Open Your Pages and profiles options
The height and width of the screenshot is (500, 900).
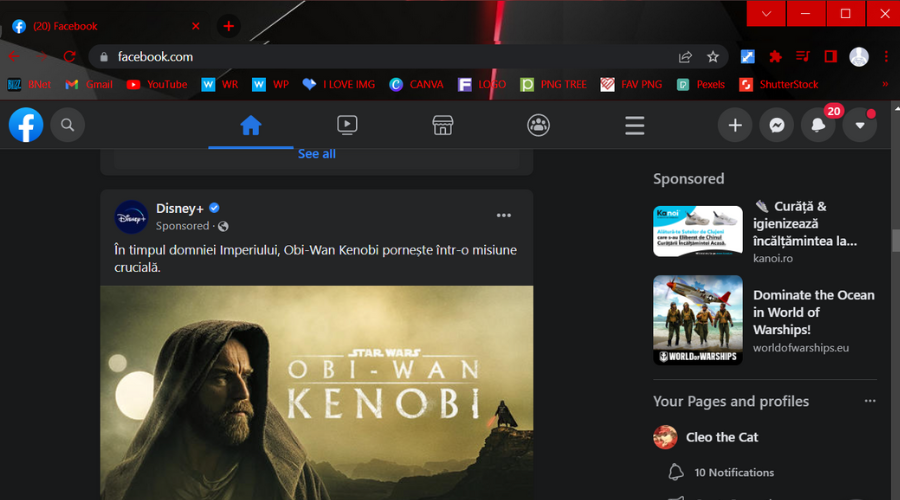click(x=870, y=401)
